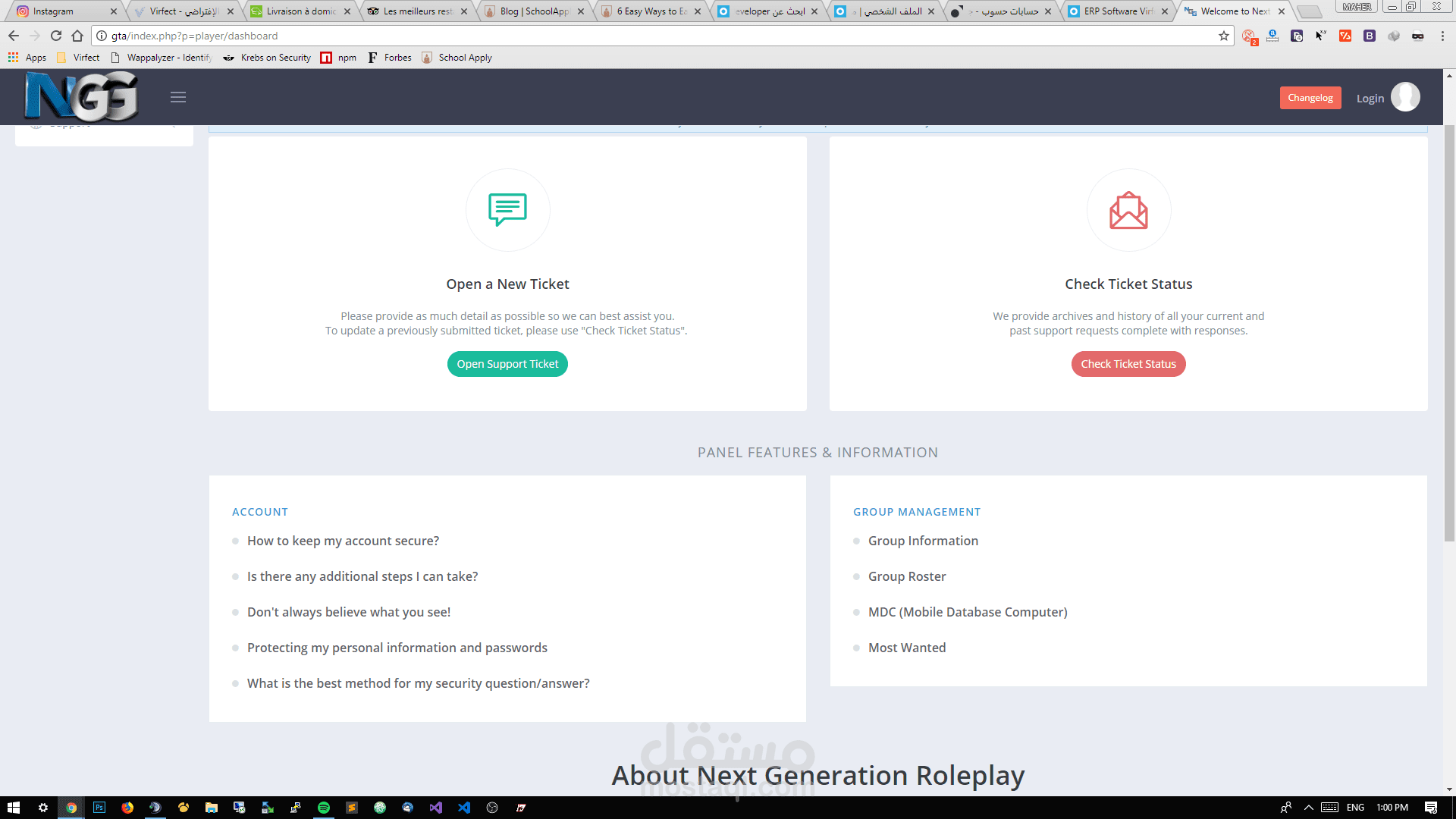Expand hidden system tray icons chevron
This screenshot has width=1456, height=819.
click(x=1309, y=808)
